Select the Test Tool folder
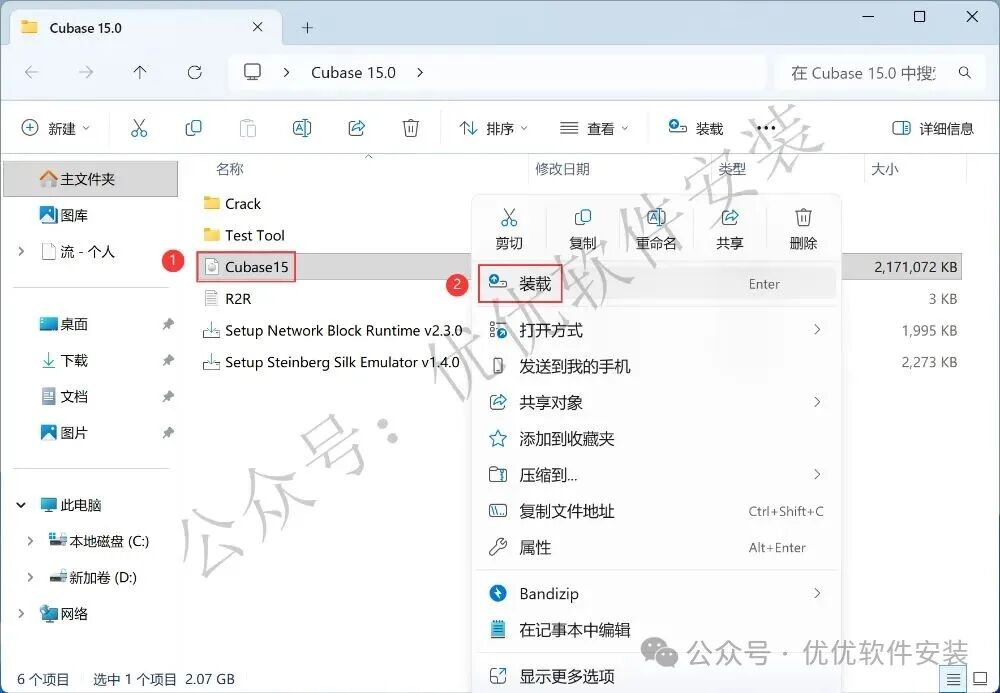The height and width of the screenshot is (693, 1000). pos(244,235)
